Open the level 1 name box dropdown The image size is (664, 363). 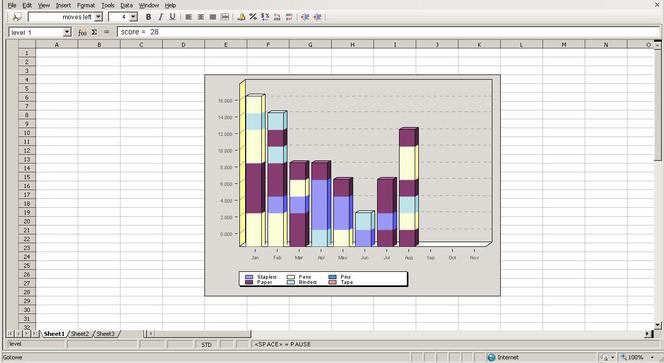tap(67, 32)
